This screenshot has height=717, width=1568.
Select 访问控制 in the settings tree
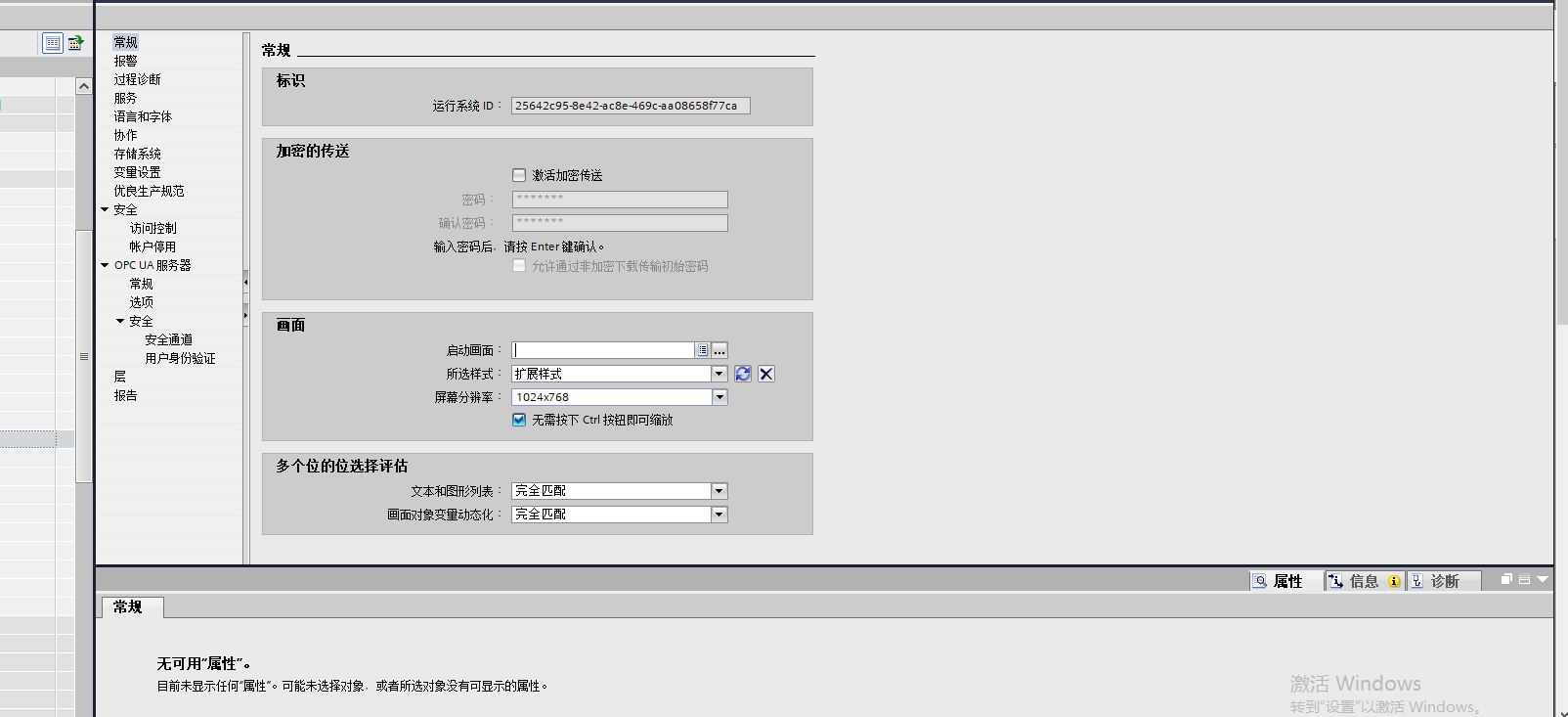pos(153,228)
